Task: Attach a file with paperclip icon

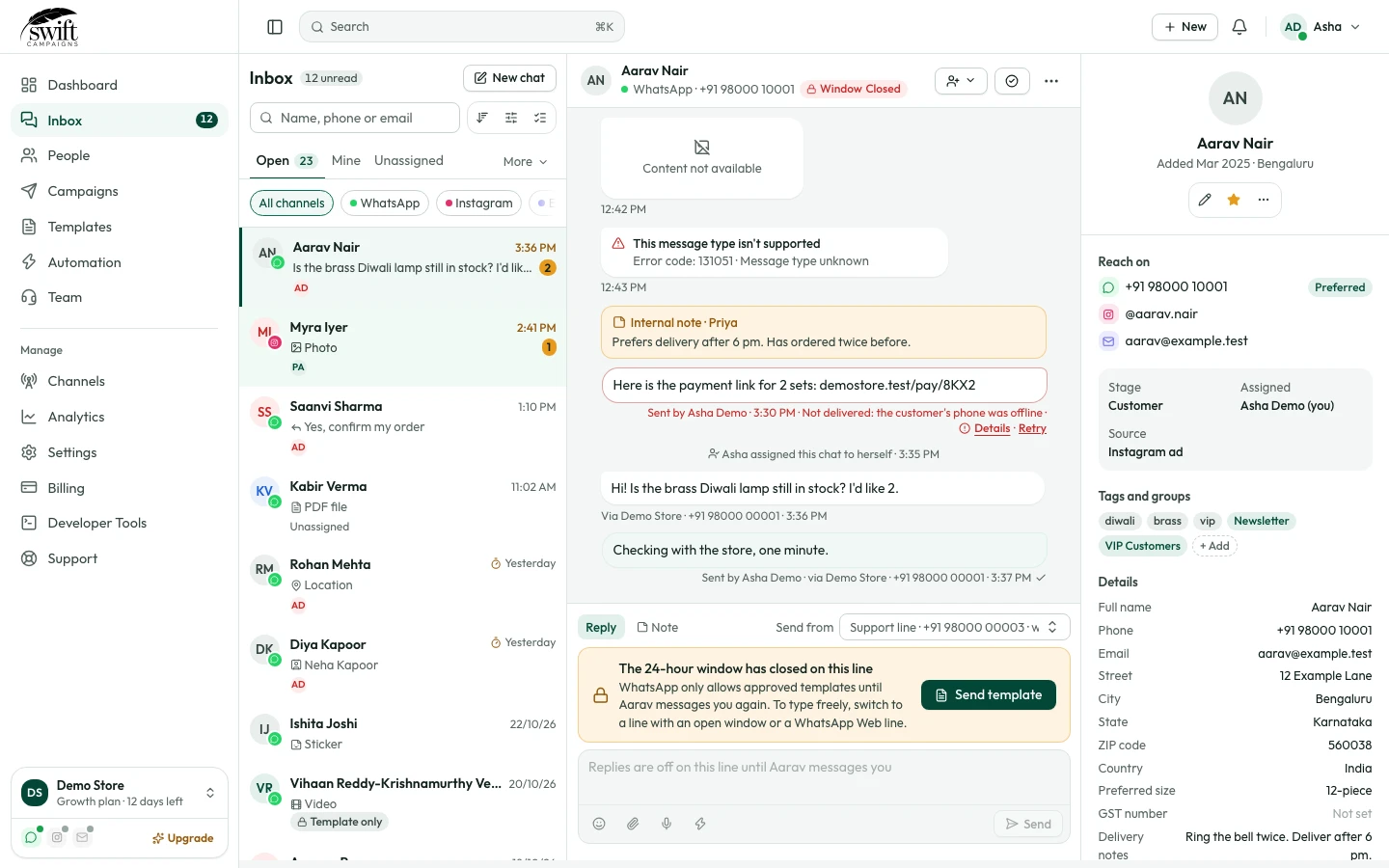Action: tap(633, 824)
